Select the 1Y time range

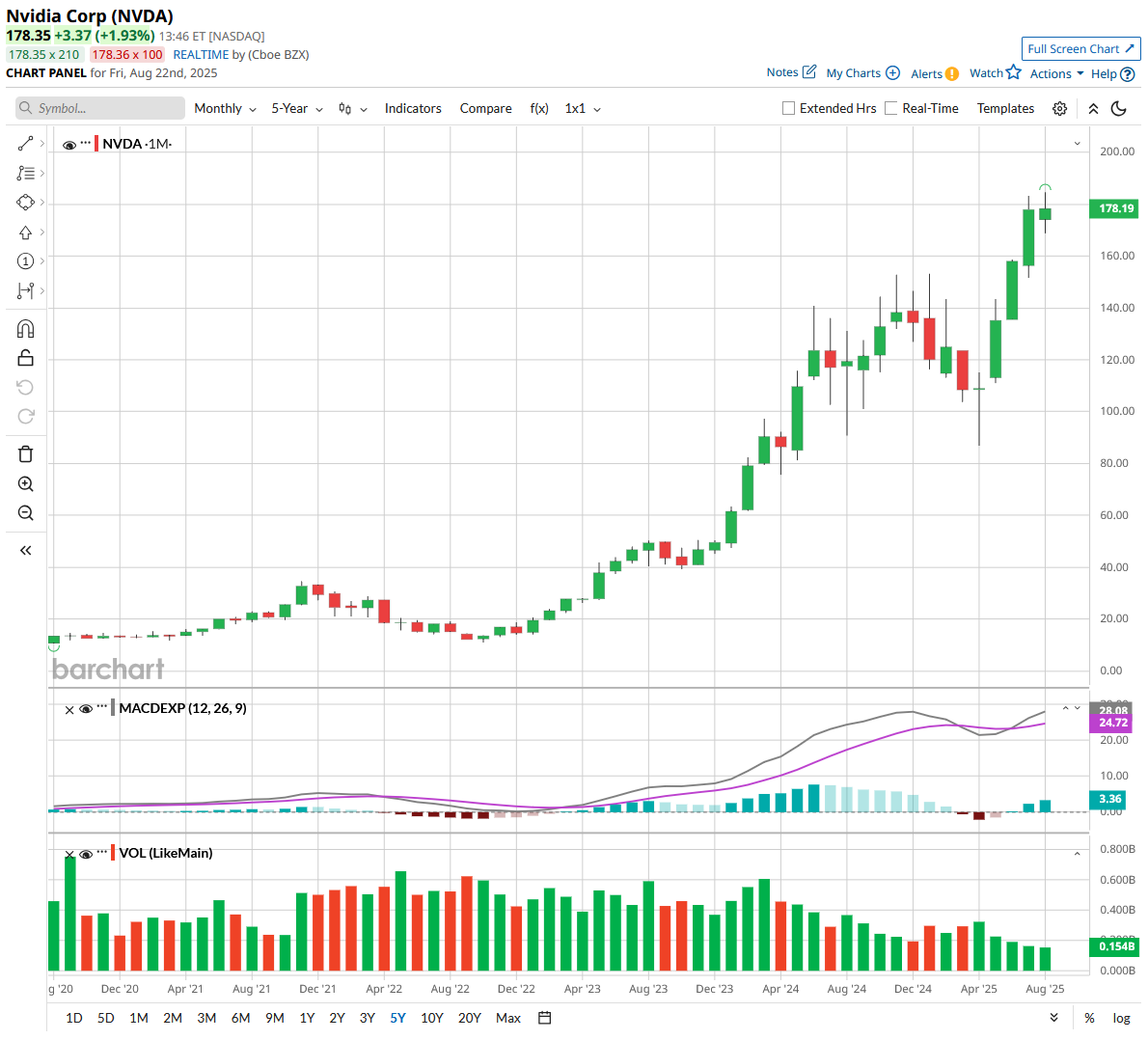coord(307,1018)
